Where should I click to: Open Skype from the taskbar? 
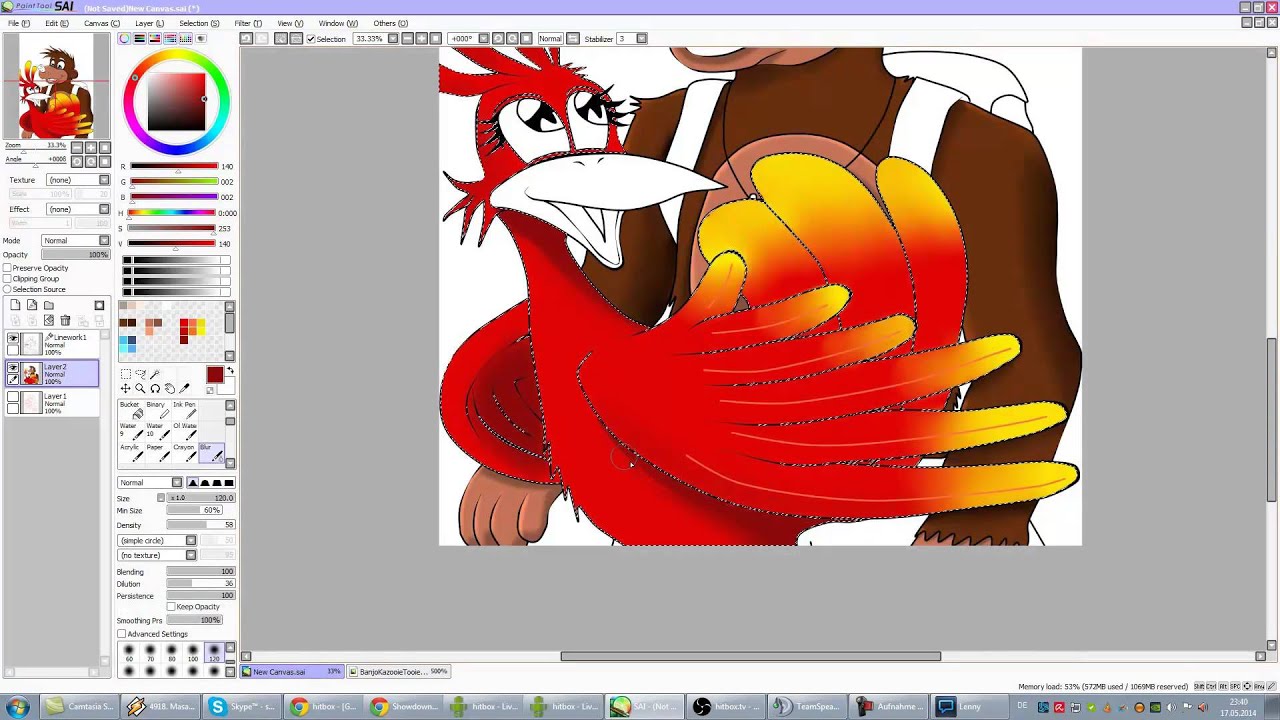(x=243, y=707)
